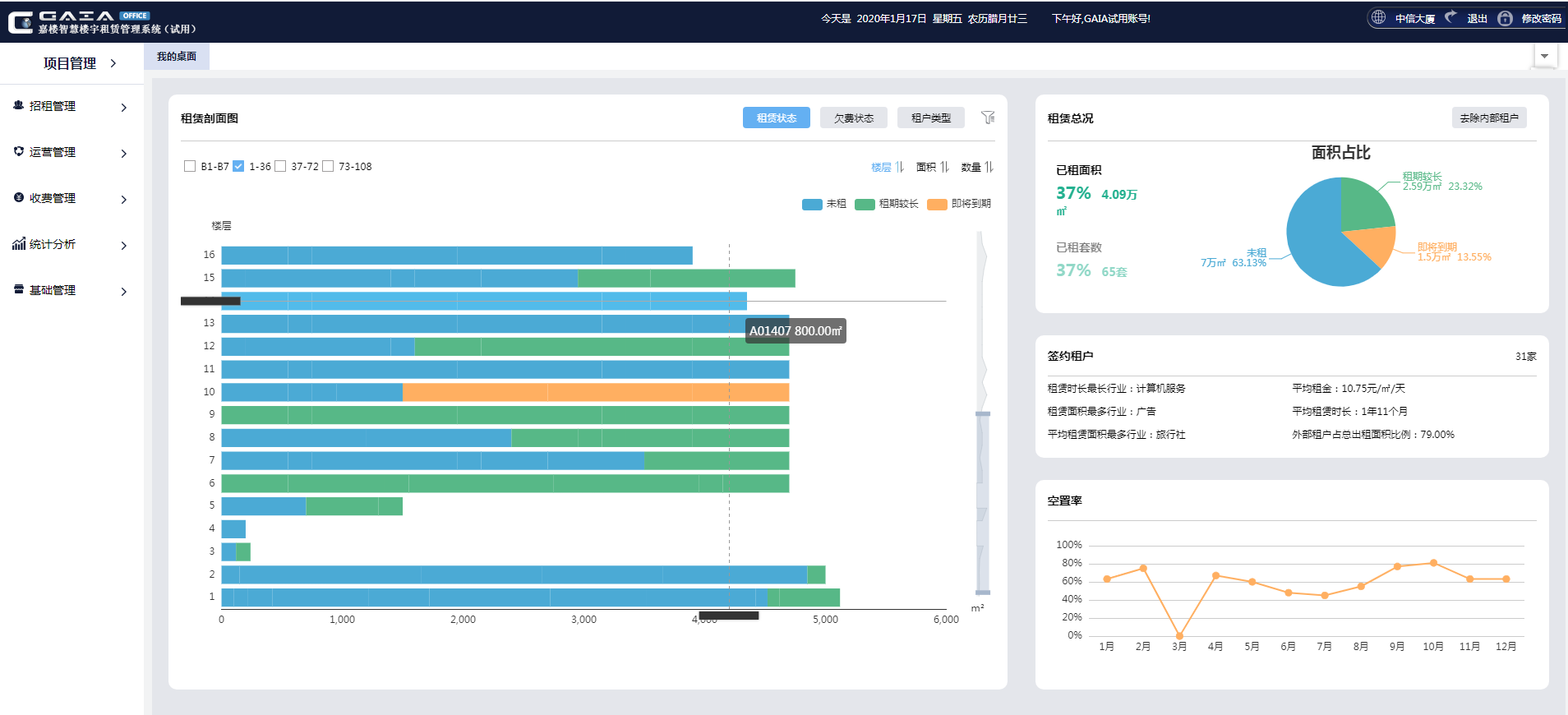Click the globe icon beside 中信大厦
This screenshot has width=1568, height=715.
tap(1378, 17)
